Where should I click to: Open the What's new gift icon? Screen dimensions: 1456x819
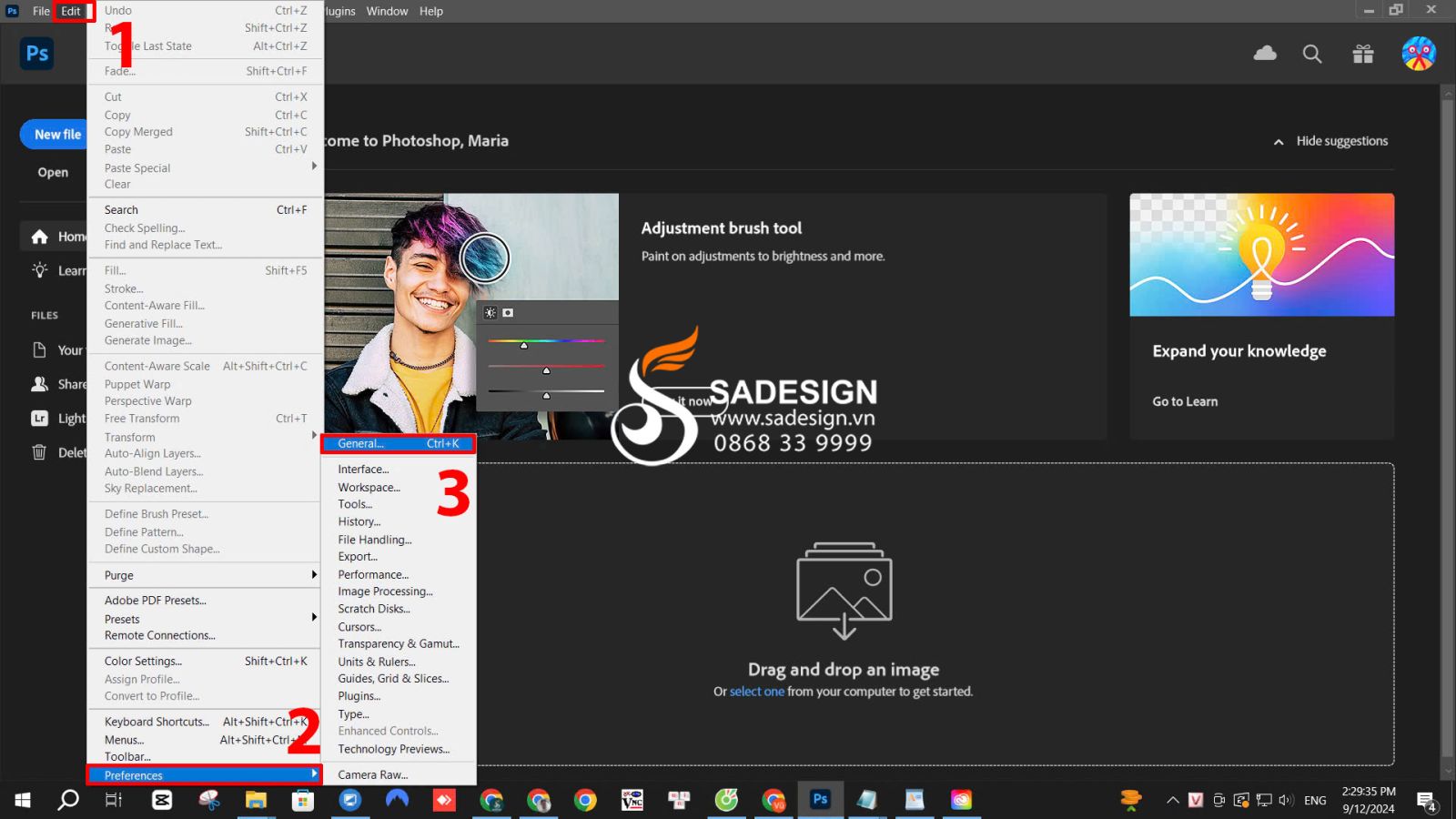(x=1362, y=54)
